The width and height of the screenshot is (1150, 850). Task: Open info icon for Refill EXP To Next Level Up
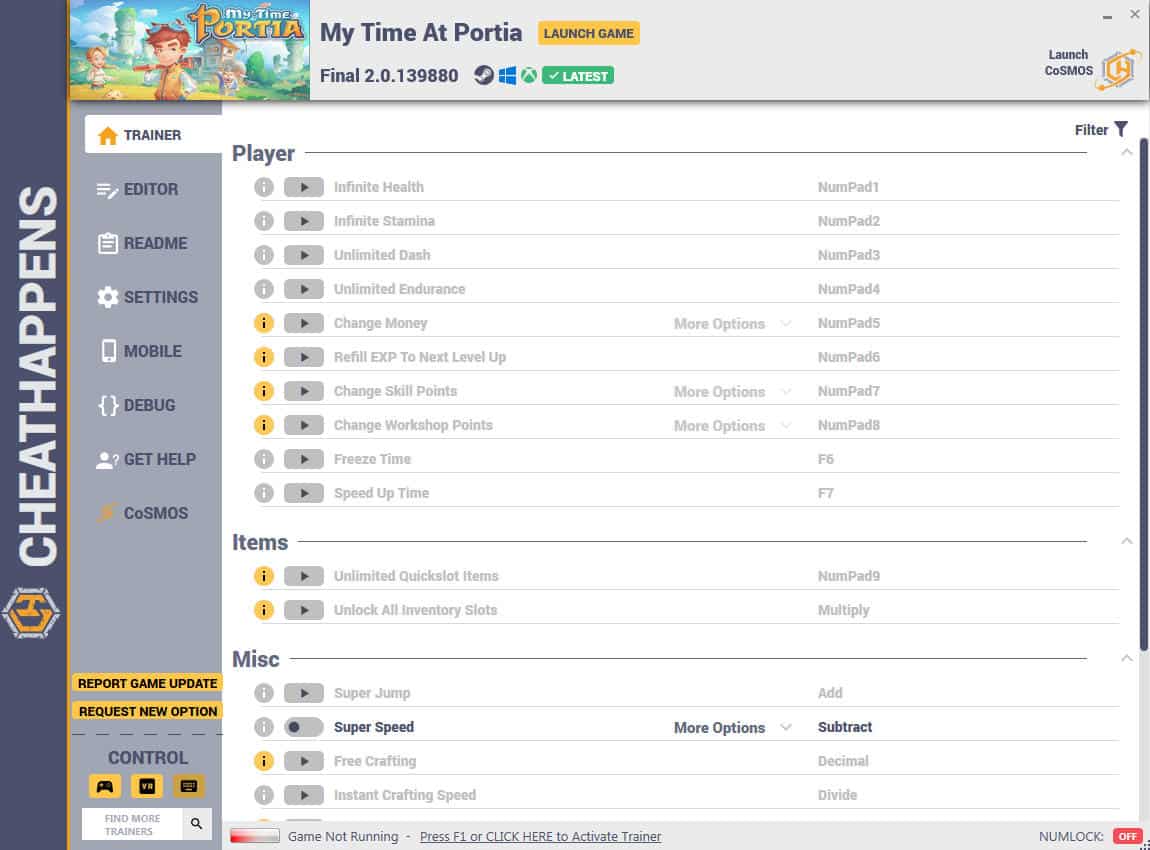[x=264, y=357]
